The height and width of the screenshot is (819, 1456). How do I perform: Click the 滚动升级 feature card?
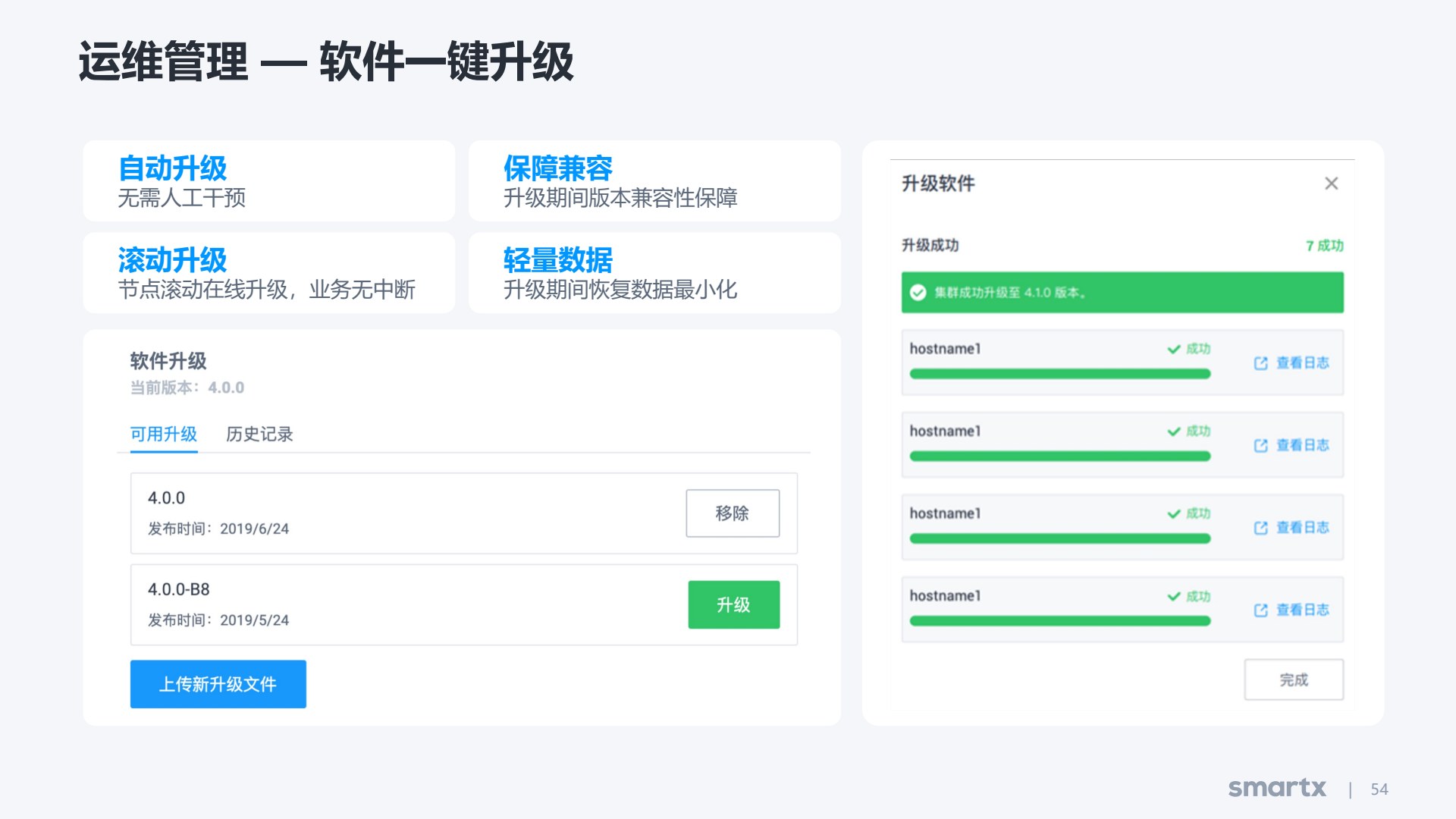tap(269, 273)
